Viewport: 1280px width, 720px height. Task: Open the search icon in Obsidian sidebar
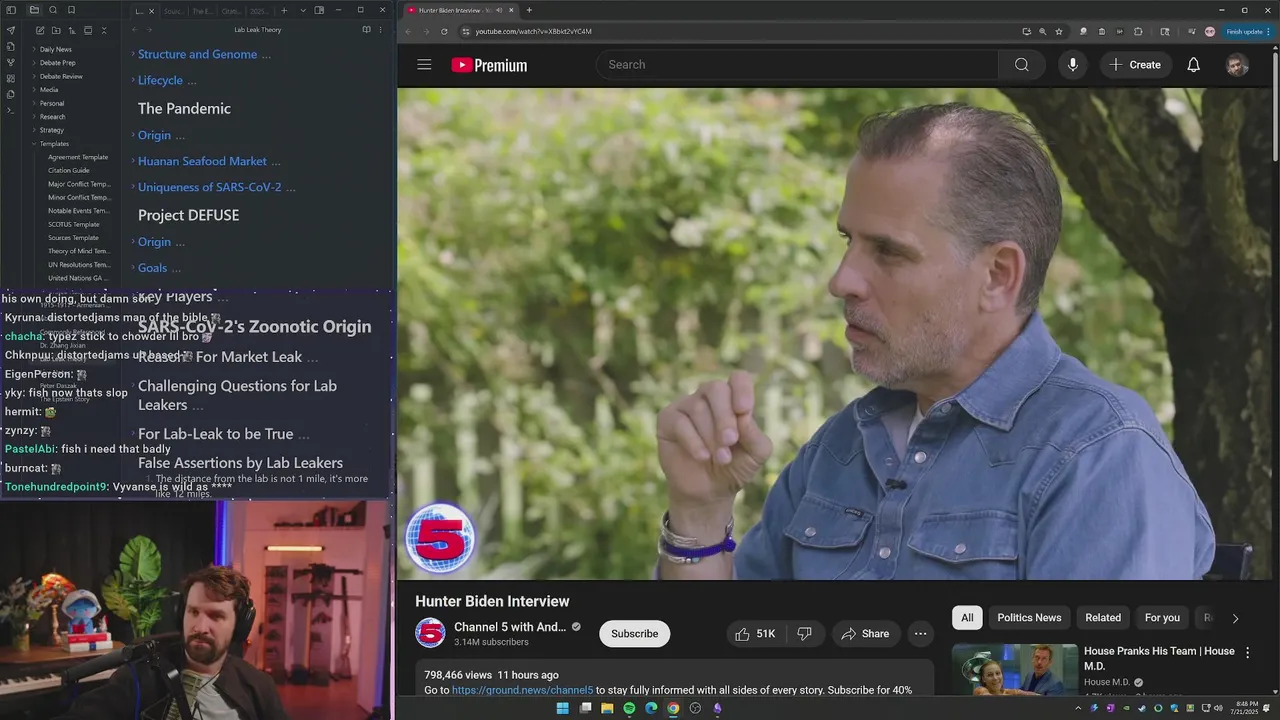[53, 10]
